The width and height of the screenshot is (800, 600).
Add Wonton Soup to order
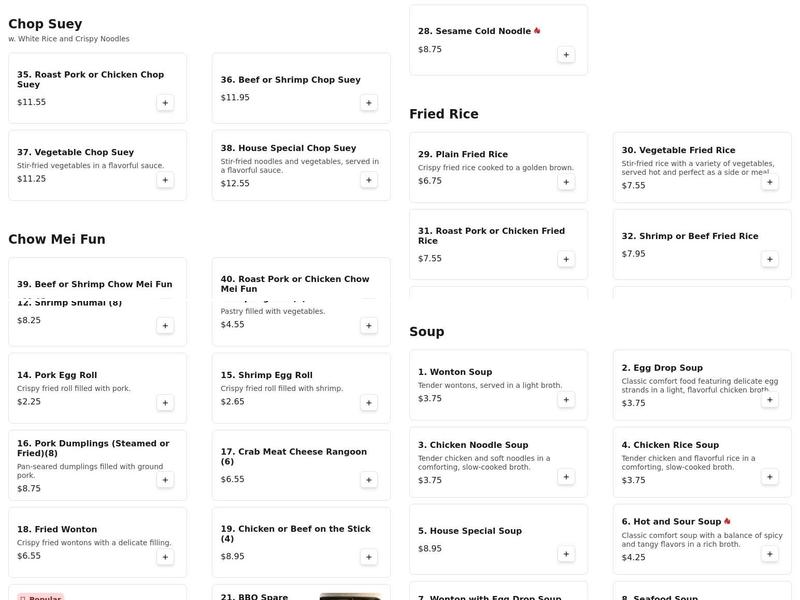[566, 399]
